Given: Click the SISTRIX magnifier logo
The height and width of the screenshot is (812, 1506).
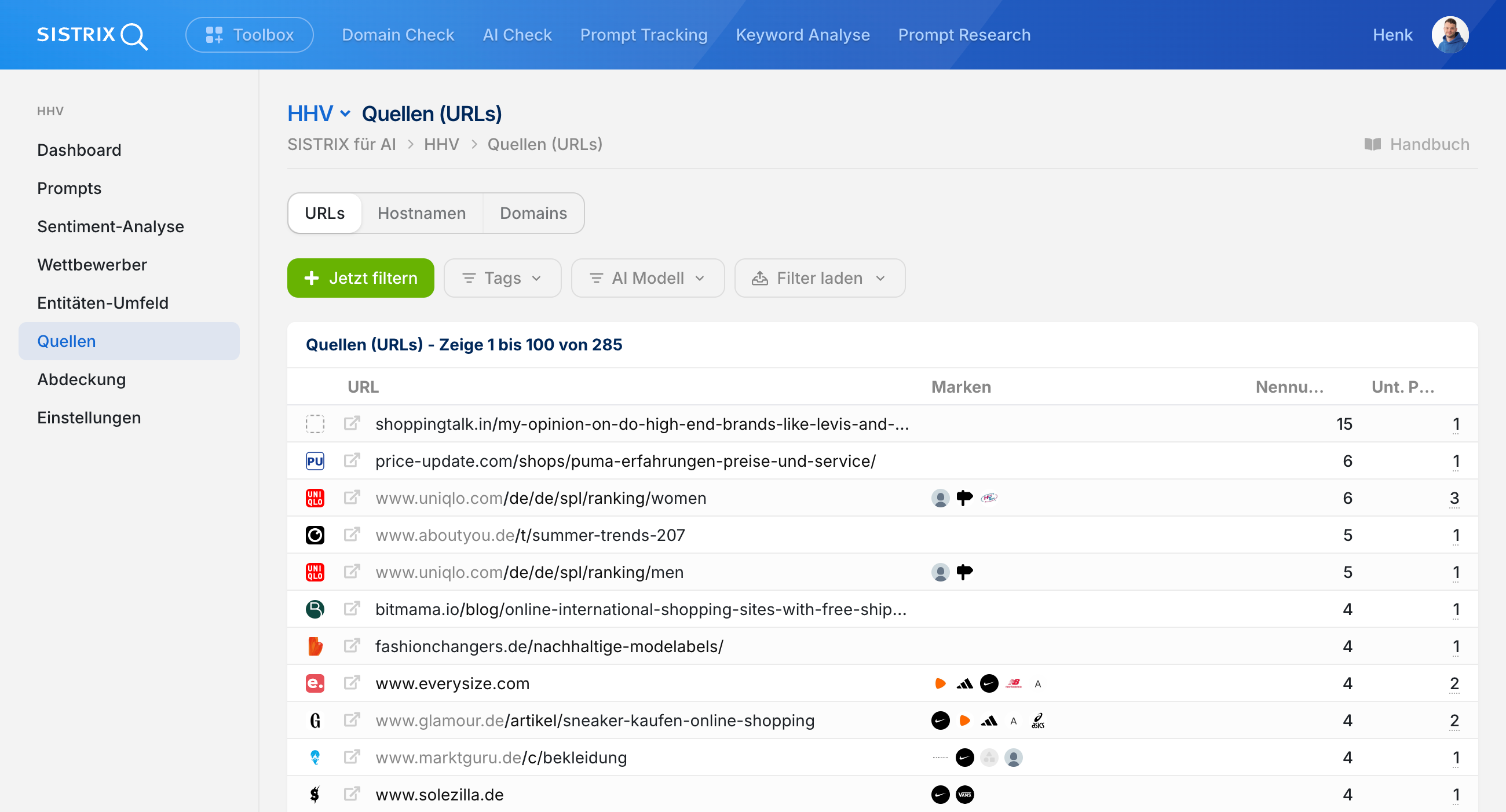Looking at the screenshot, I should 92,35.
